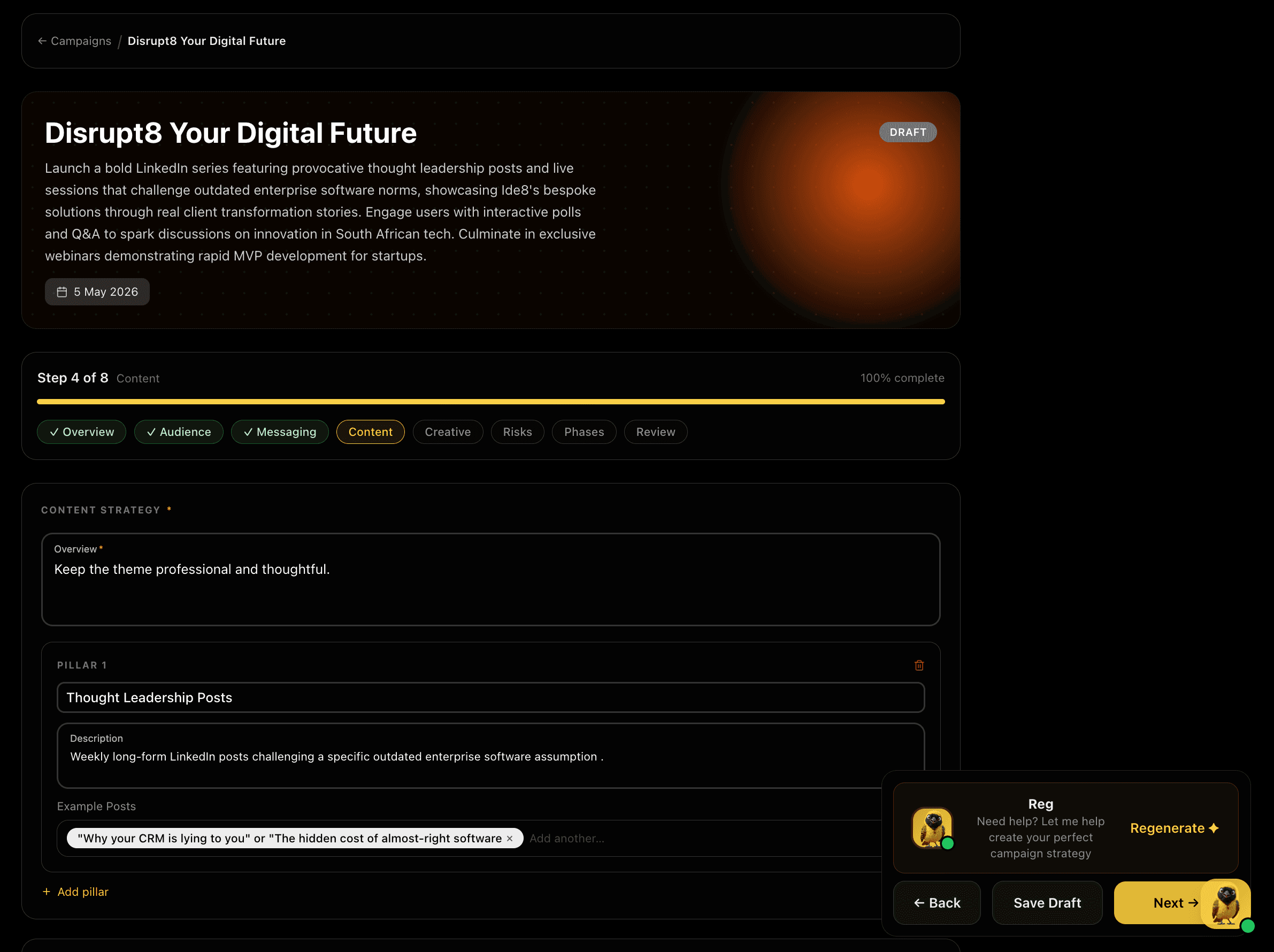Click the sparkle icon beside Regenerate
This screenshot has height=952, width=1274.
point(1214,828)
